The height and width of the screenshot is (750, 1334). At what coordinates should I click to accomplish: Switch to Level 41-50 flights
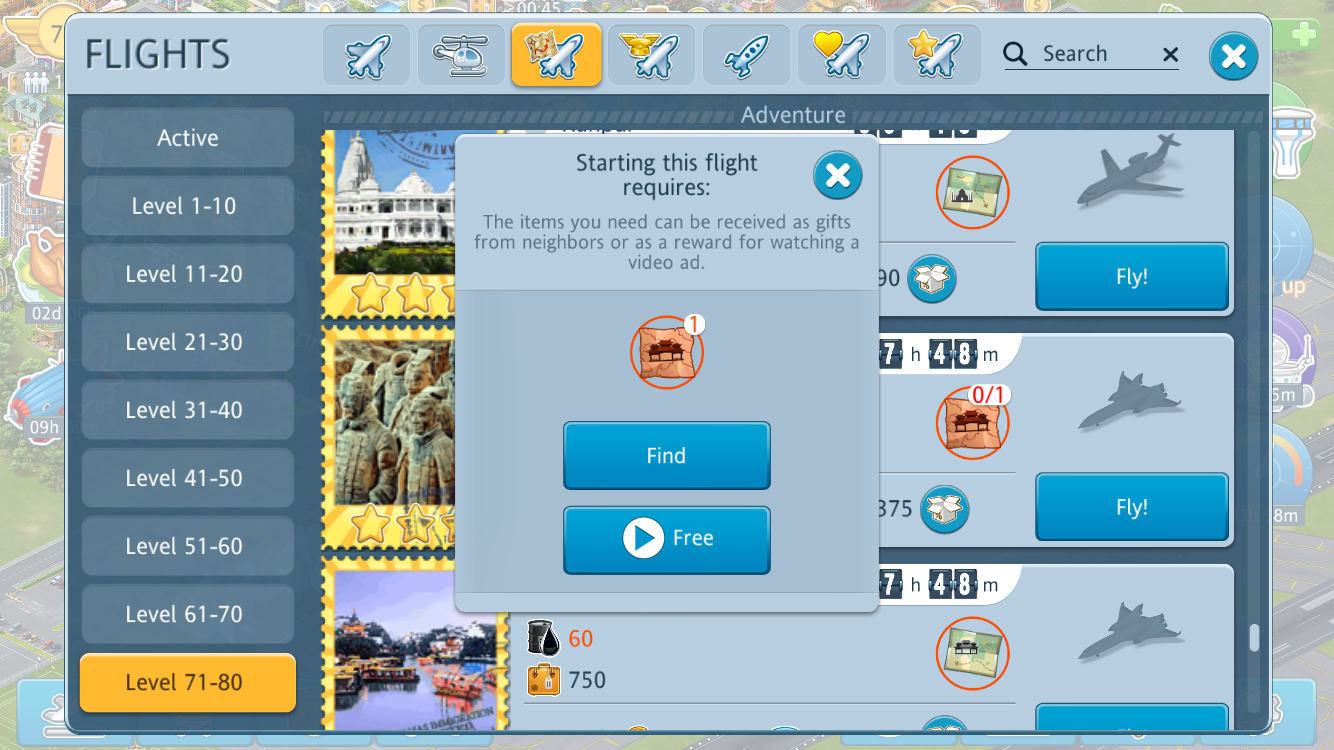(188, 478)
